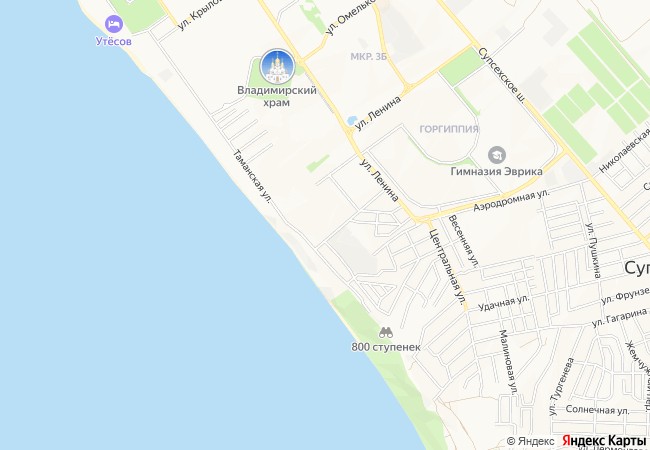The width and height of the screenshot is (650, 450).
Task: Click the Владимирский храм text label
Action: [277, 96]
